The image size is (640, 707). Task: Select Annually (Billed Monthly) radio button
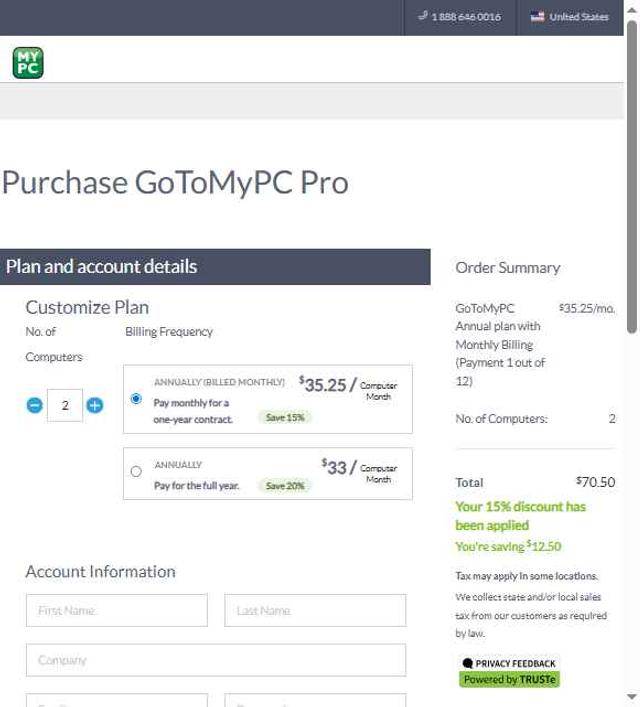pyautogui.click(x=136, y=399)
